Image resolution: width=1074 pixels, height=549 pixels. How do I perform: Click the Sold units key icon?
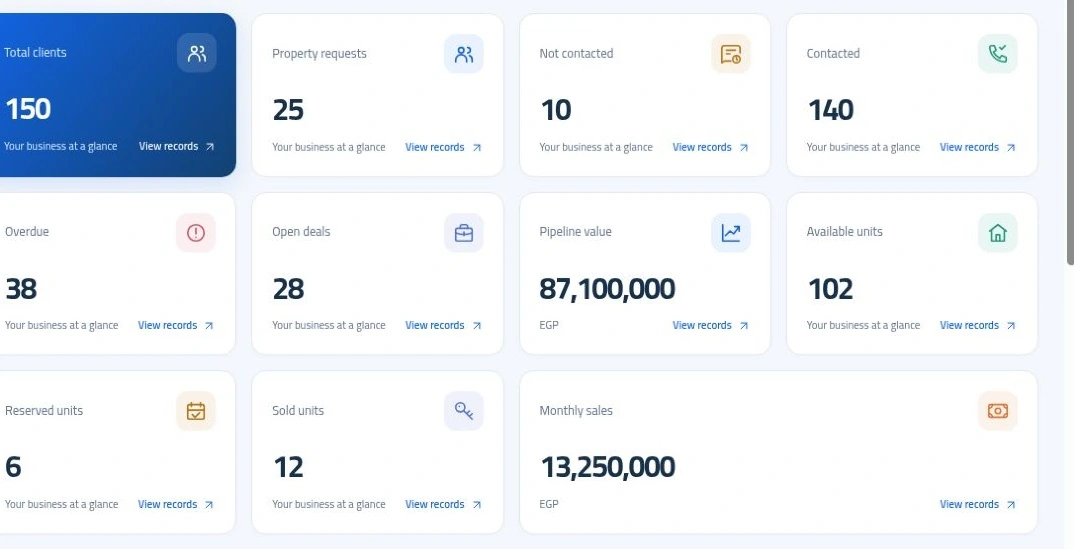tap(464, 411)
